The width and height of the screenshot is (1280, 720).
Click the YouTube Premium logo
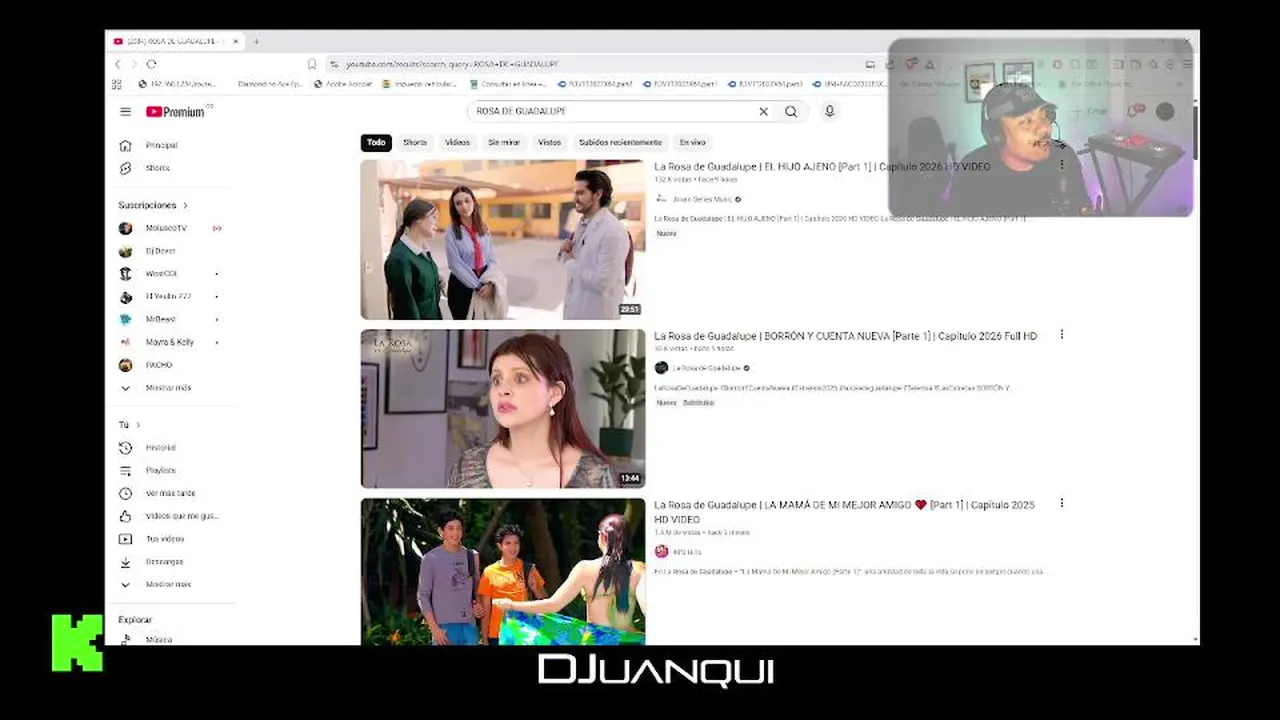tap(175, 112)
